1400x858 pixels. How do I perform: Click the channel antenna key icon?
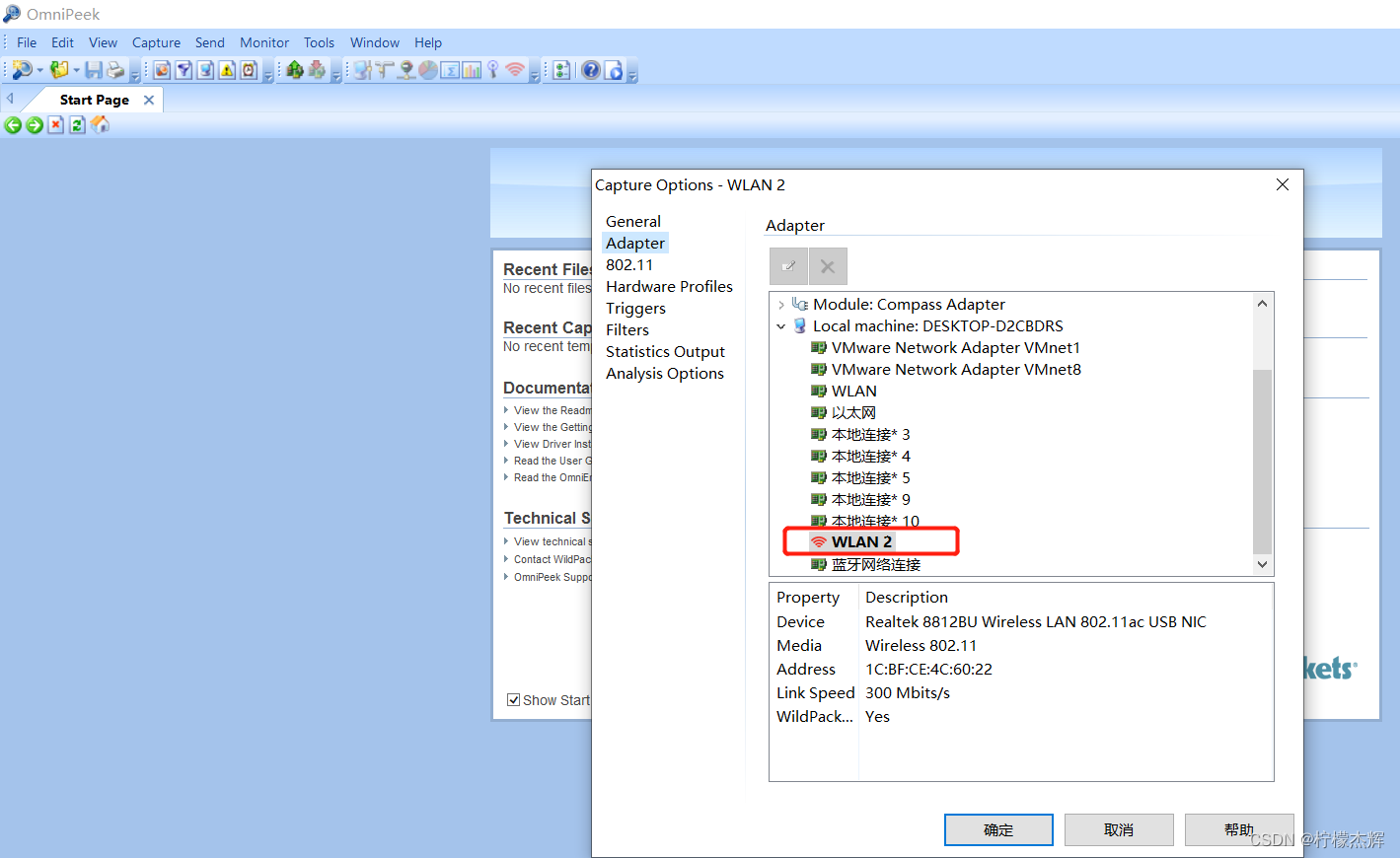pos(493,70)
